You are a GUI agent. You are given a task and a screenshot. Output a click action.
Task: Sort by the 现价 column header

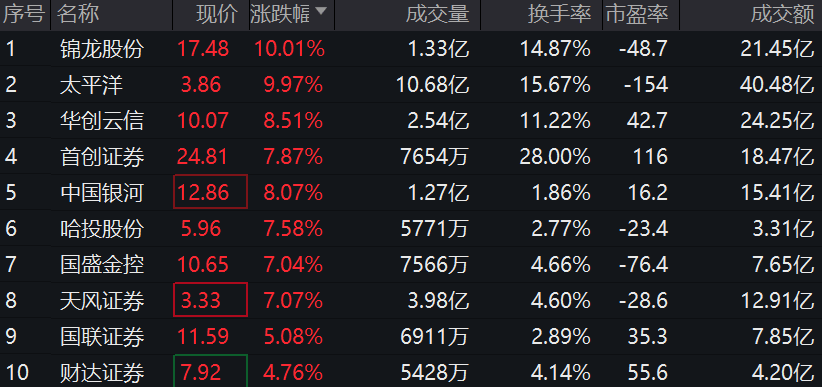pos(217,14)
